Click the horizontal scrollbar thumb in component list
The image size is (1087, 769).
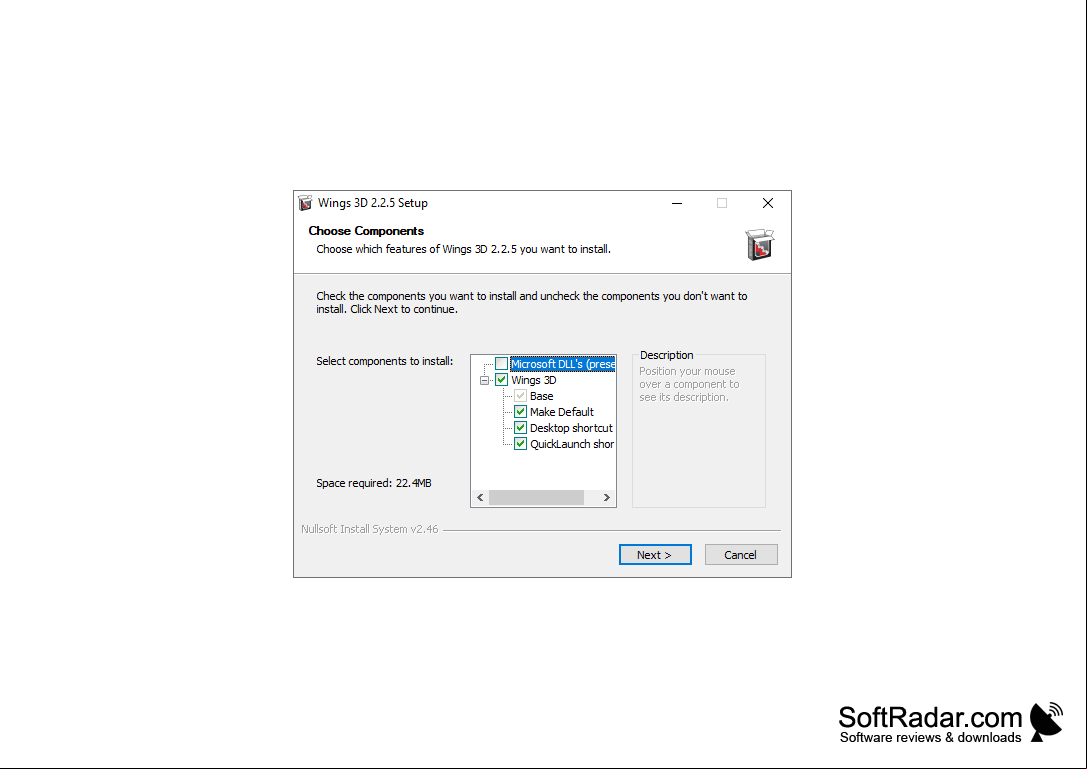tap(536, 498)
